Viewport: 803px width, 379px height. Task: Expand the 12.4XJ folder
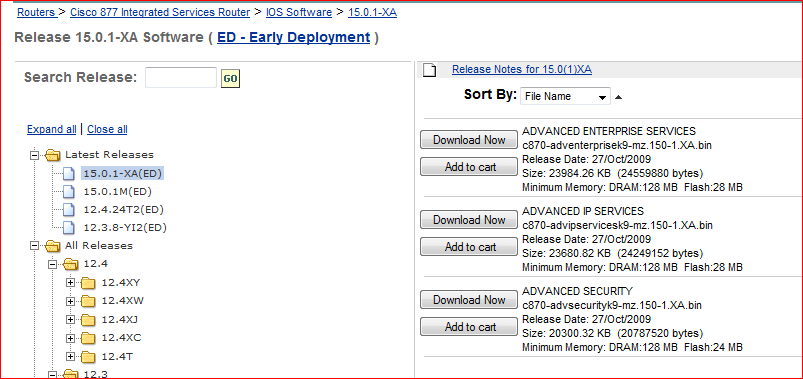(71, 320)
